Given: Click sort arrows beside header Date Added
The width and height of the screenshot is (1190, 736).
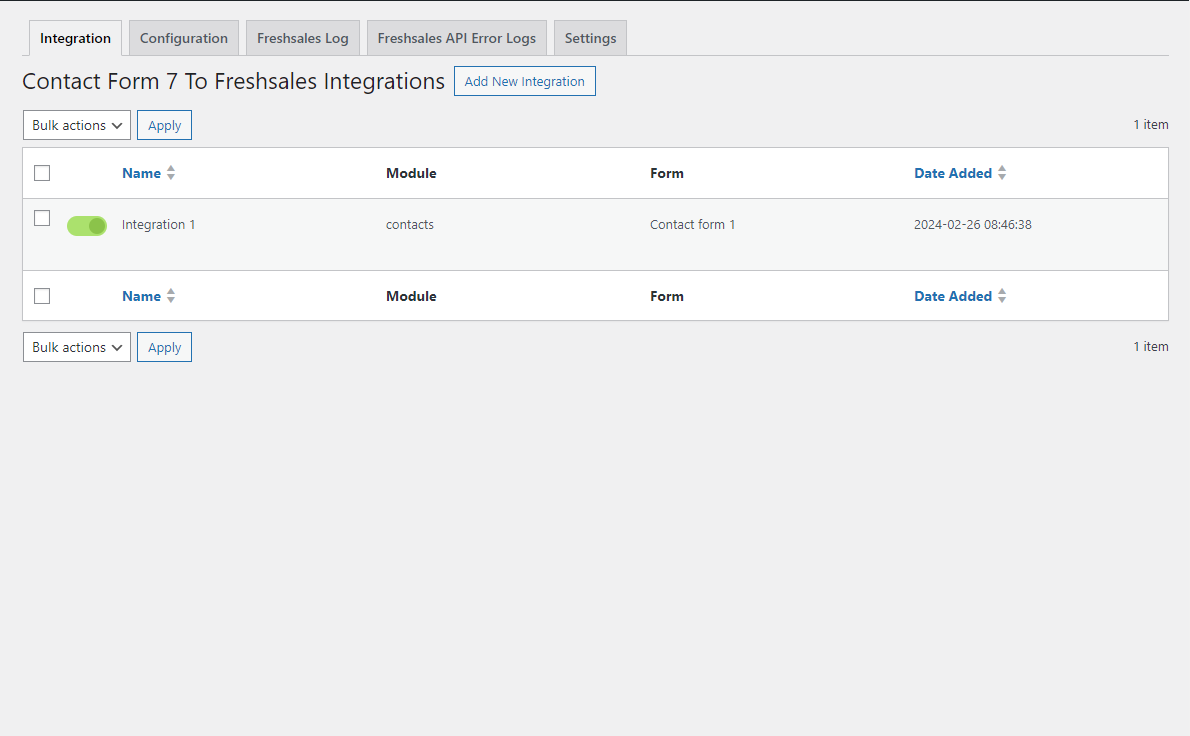Looking at the screenshot, I should [1002, 173].
